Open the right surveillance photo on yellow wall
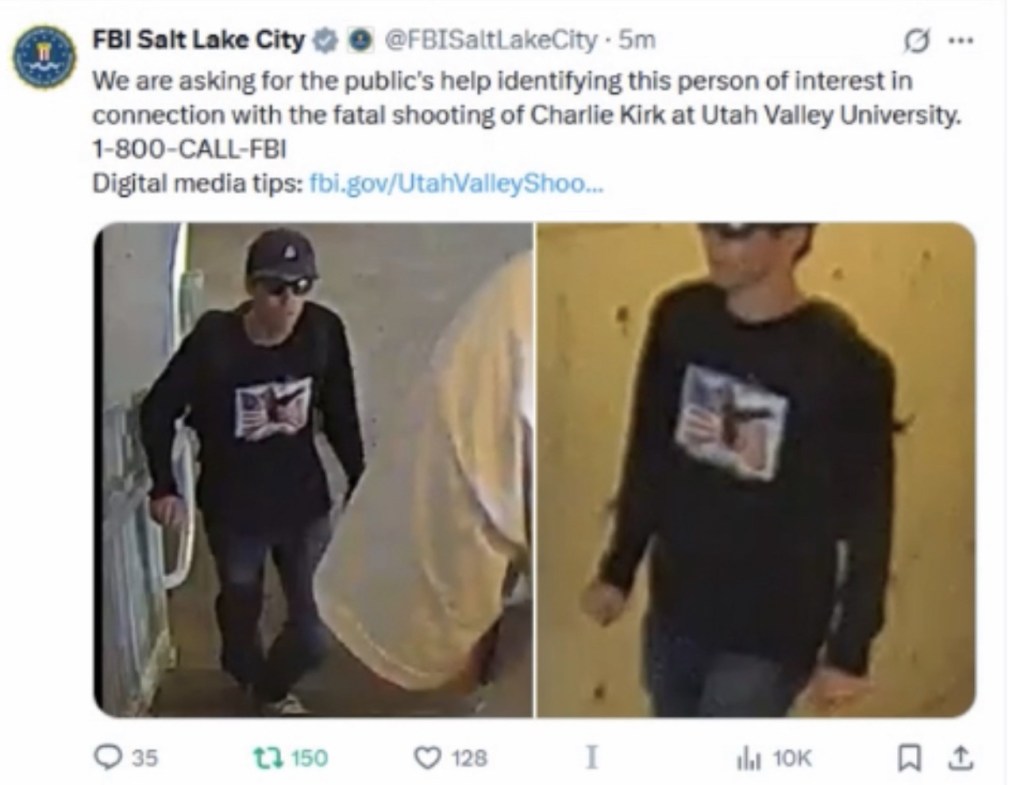 [756, 470]
